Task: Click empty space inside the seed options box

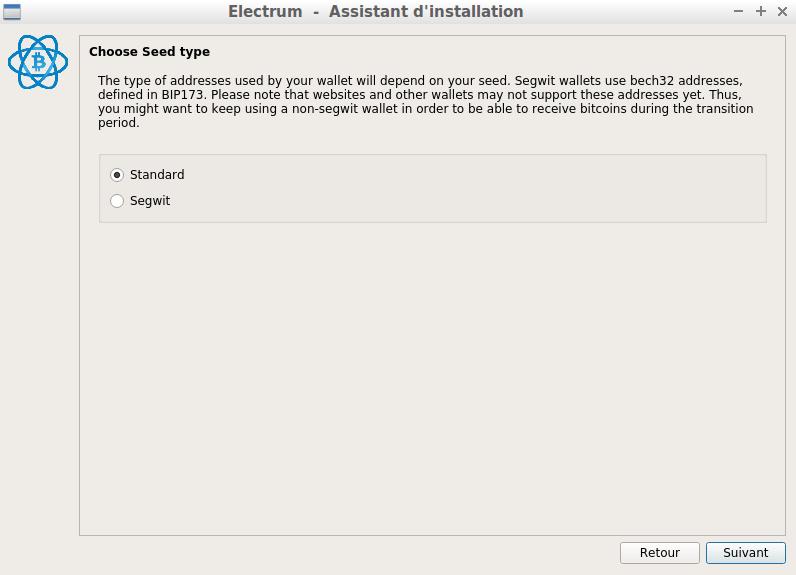Action: point(457,188)
